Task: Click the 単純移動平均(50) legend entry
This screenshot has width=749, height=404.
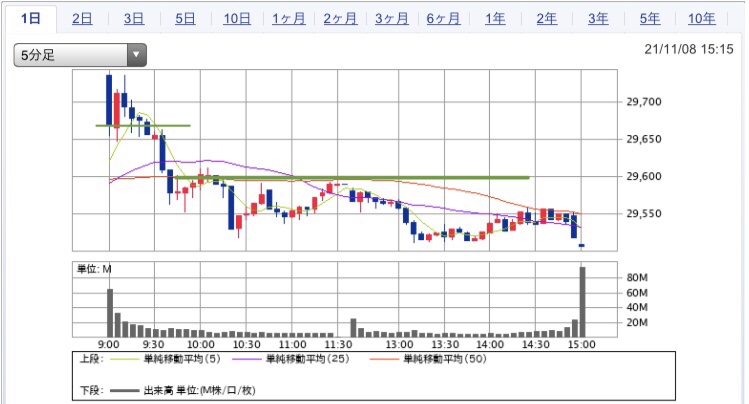Action: coord(445,359)
